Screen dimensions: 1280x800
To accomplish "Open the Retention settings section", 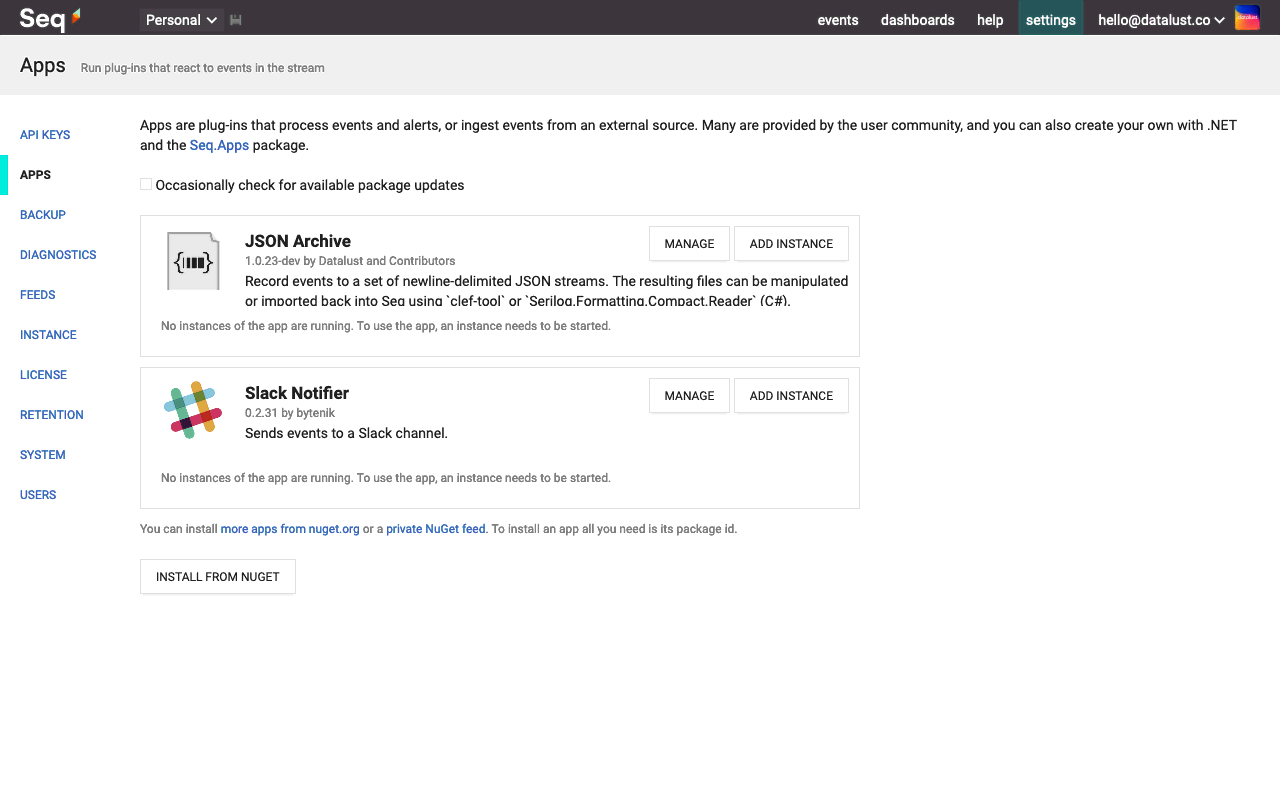I will [x=52, y=415].
